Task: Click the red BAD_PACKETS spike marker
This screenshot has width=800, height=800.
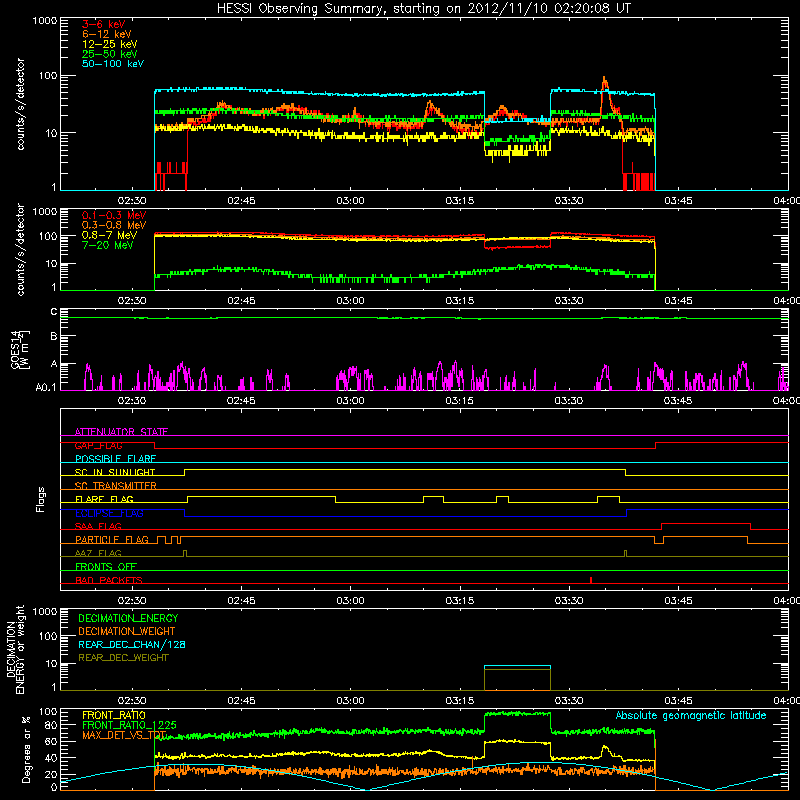Action: coord(591,580)
